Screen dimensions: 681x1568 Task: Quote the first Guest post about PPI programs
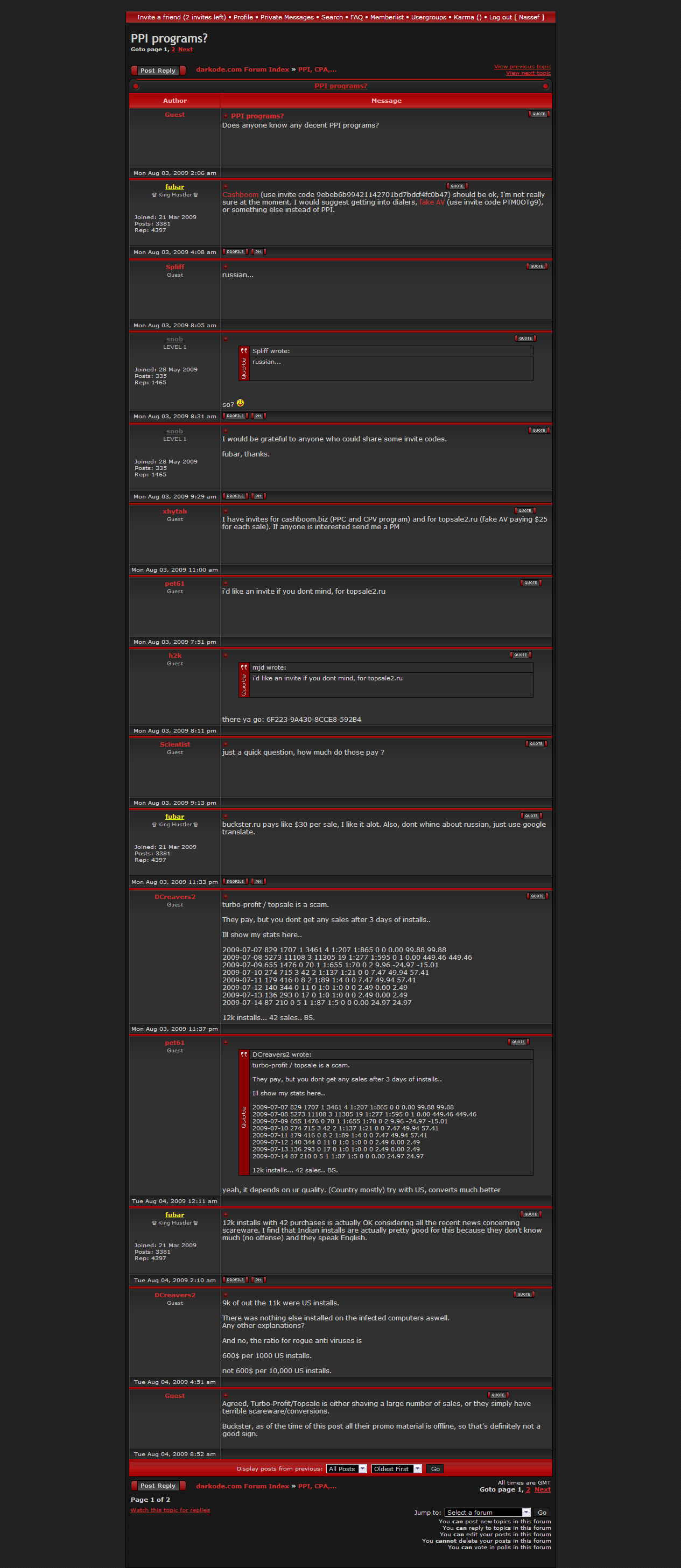point(538,114)
